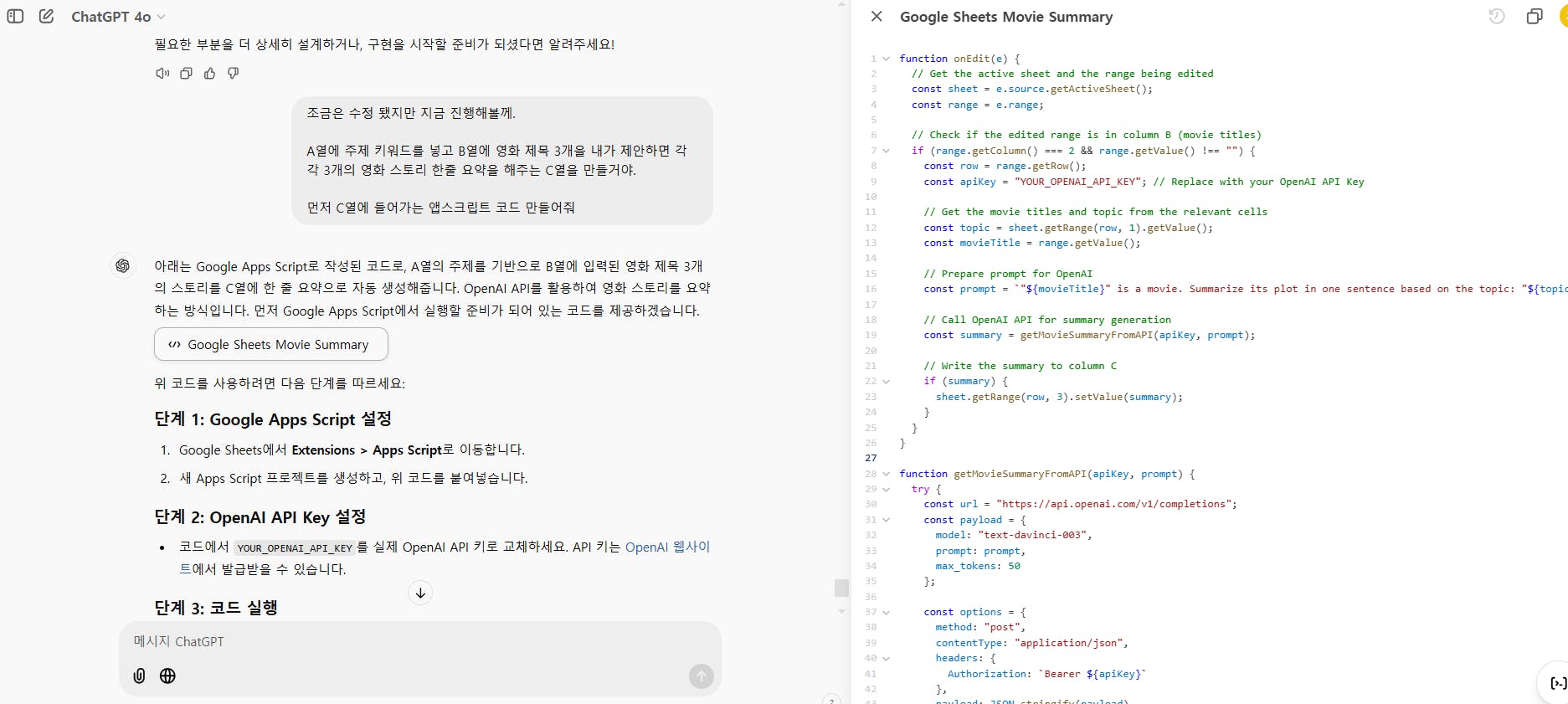Screen dimensions: 1568x704
Task: Give a thumbs up to the response
Action: [209, 74]
